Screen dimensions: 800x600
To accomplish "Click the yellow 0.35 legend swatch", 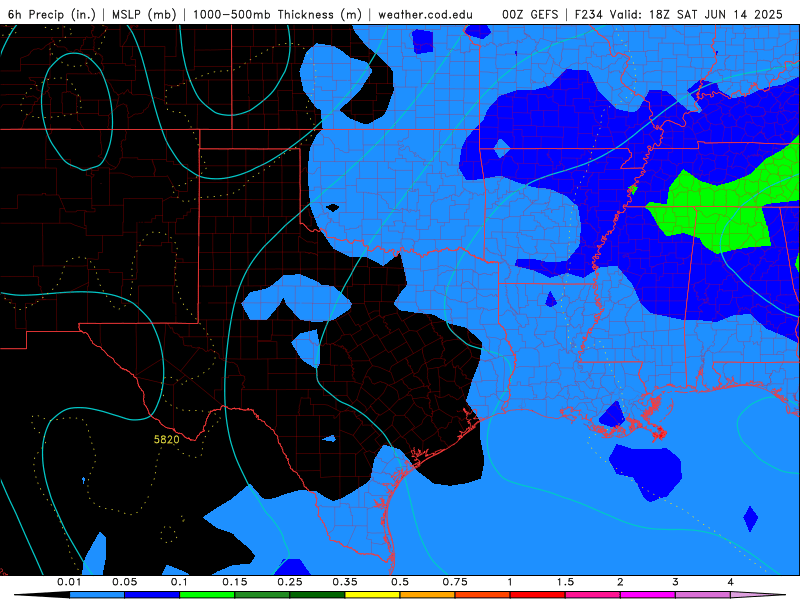I will tap(372, 595).
